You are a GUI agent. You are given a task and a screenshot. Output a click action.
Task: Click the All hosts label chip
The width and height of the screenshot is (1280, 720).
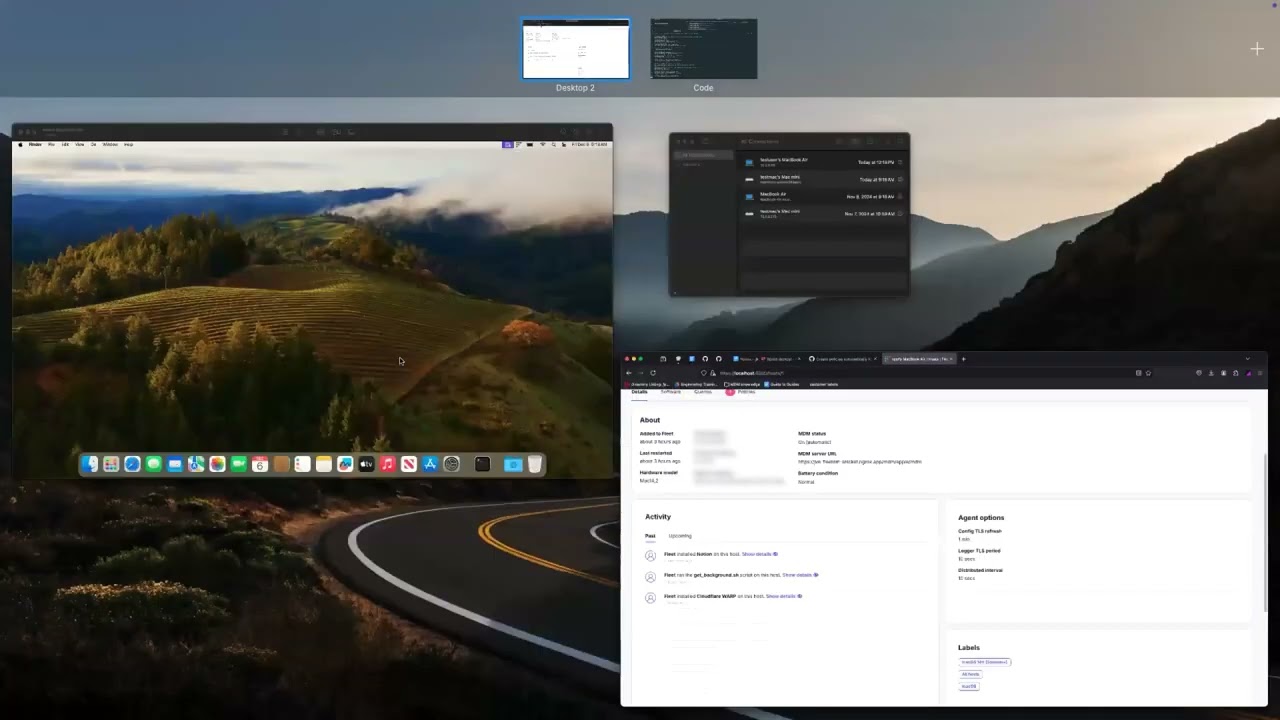coord(970,674)
